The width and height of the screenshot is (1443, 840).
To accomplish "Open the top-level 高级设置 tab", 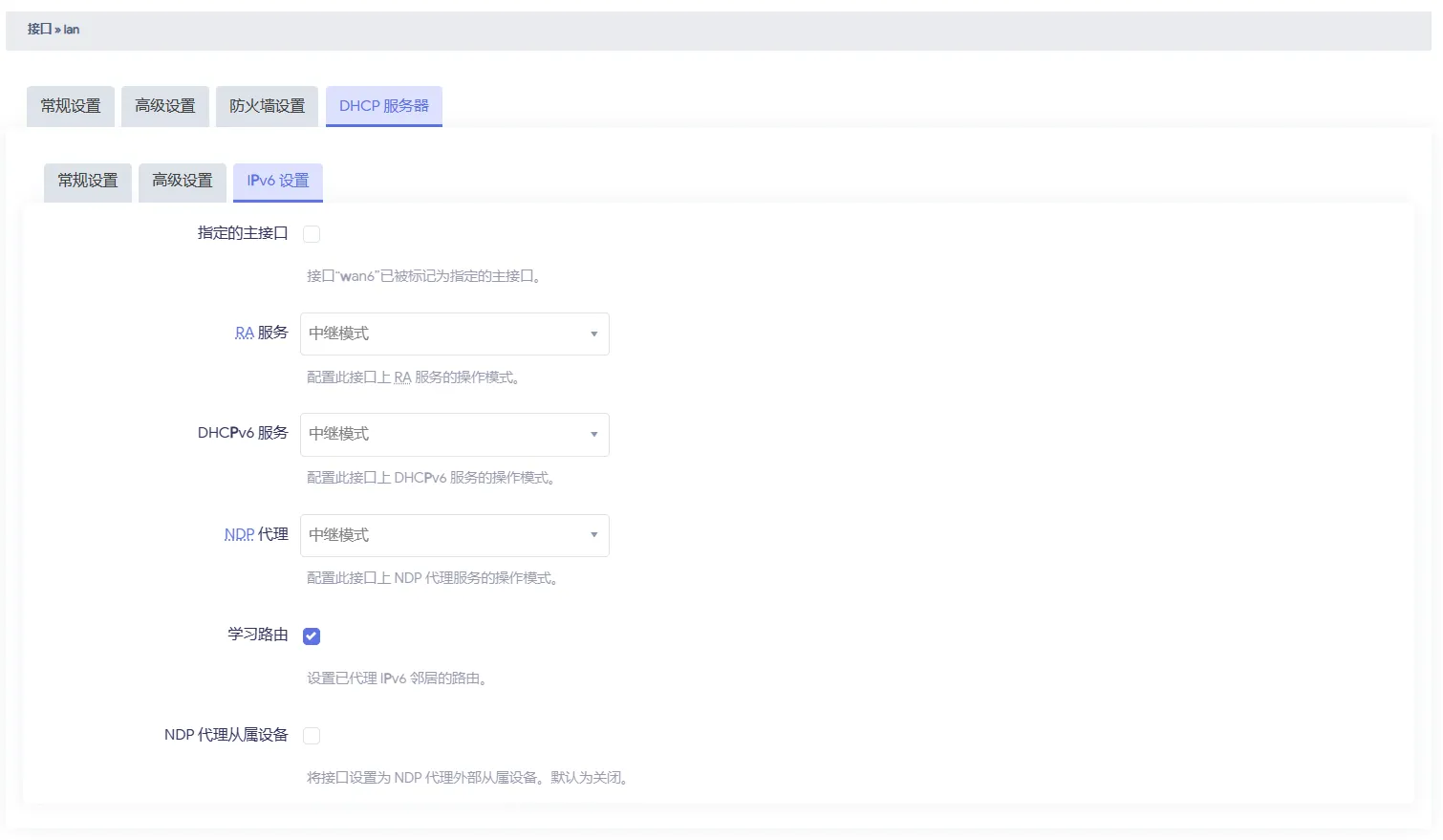I will coord(165,106).
